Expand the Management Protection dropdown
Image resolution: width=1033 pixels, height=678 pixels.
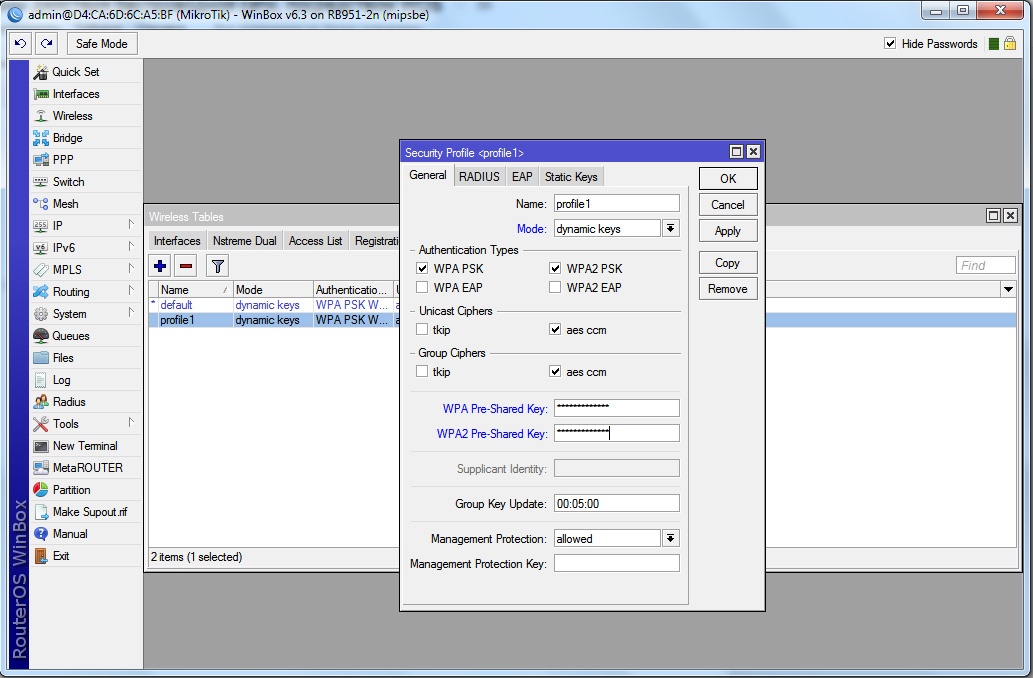tap(671, 538)
